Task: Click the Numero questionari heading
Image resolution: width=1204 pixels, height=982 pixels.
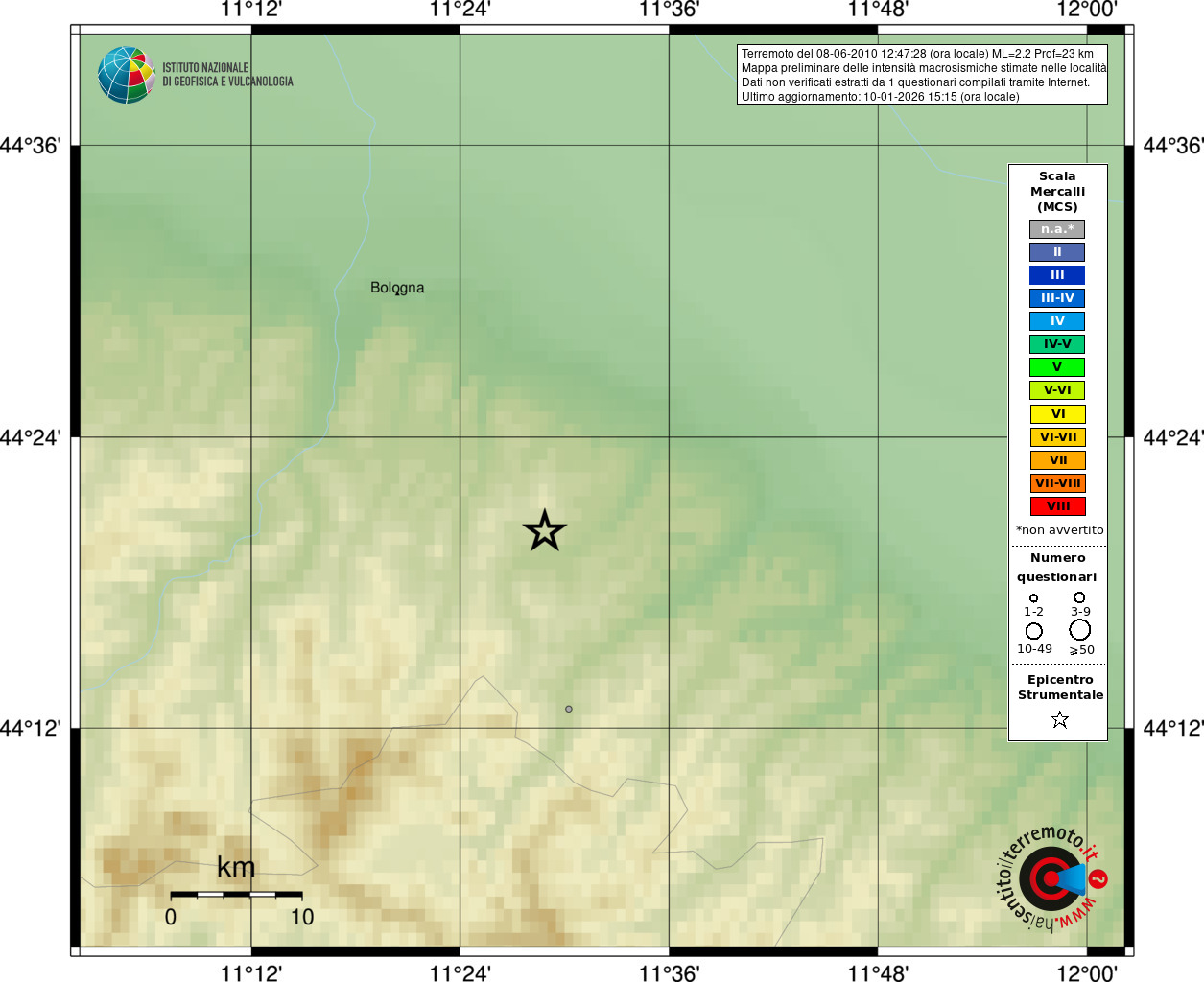Action: point(1057,568)
